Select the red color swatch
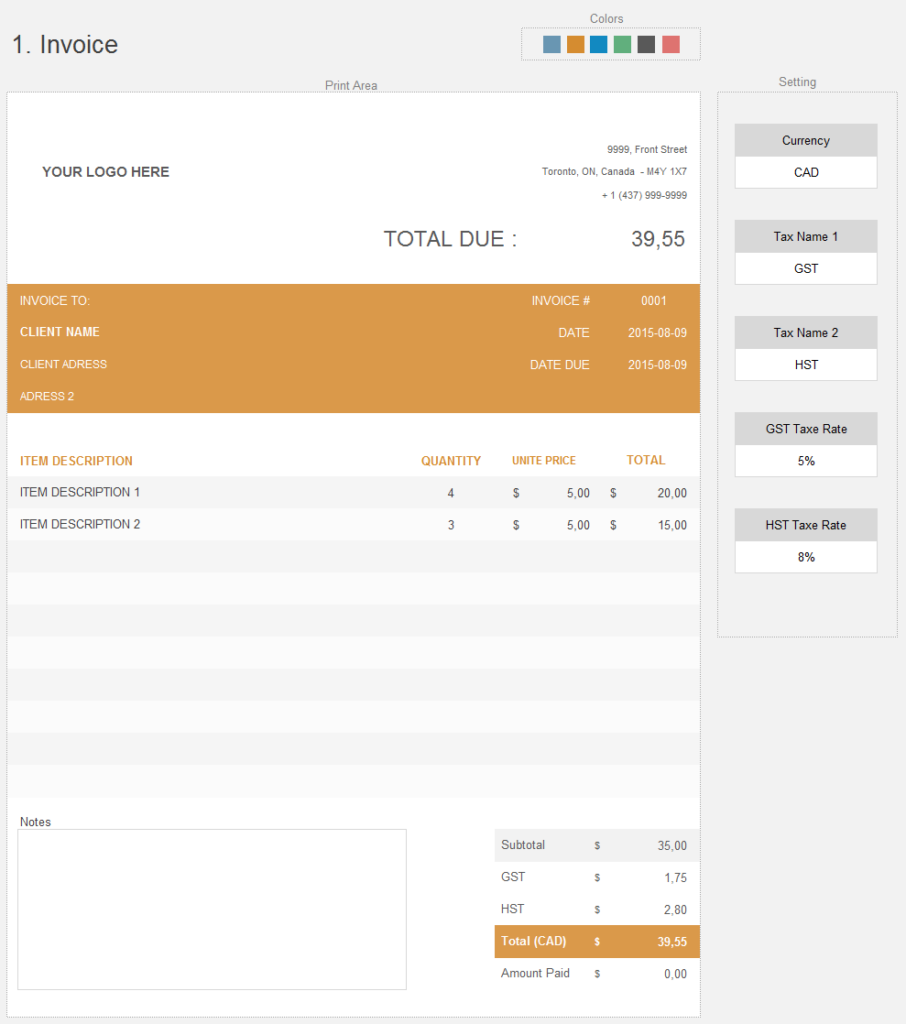Screen dimensions: 906x1024 point(672,44)
